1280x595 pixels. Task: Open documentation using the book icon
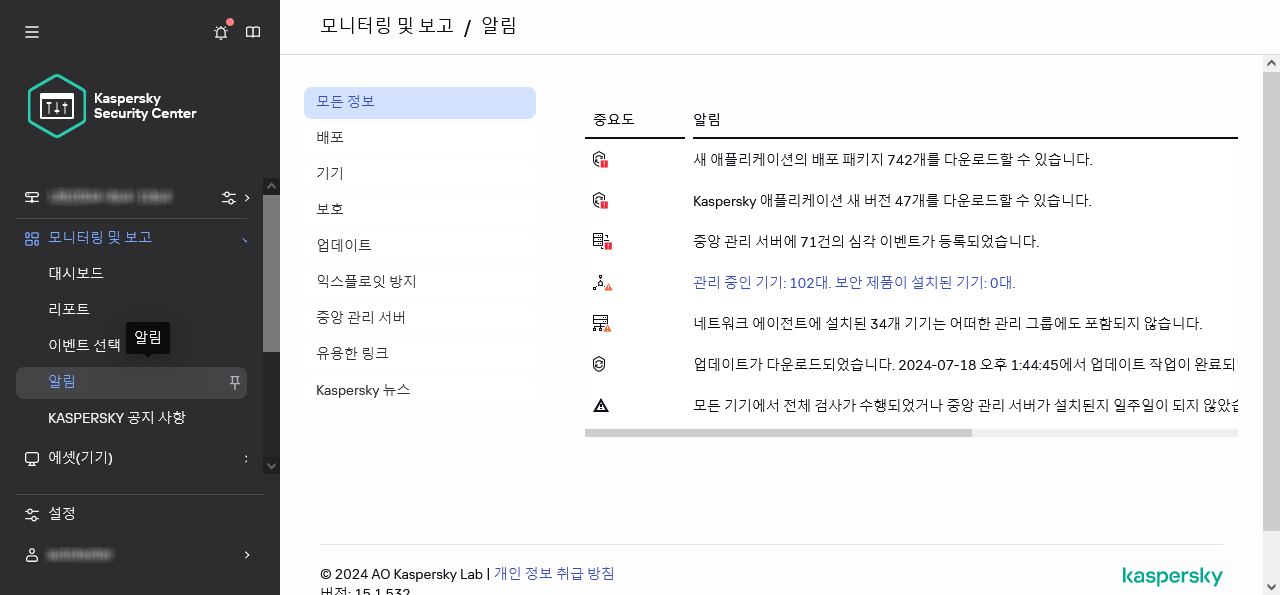[x=253, y=31]
